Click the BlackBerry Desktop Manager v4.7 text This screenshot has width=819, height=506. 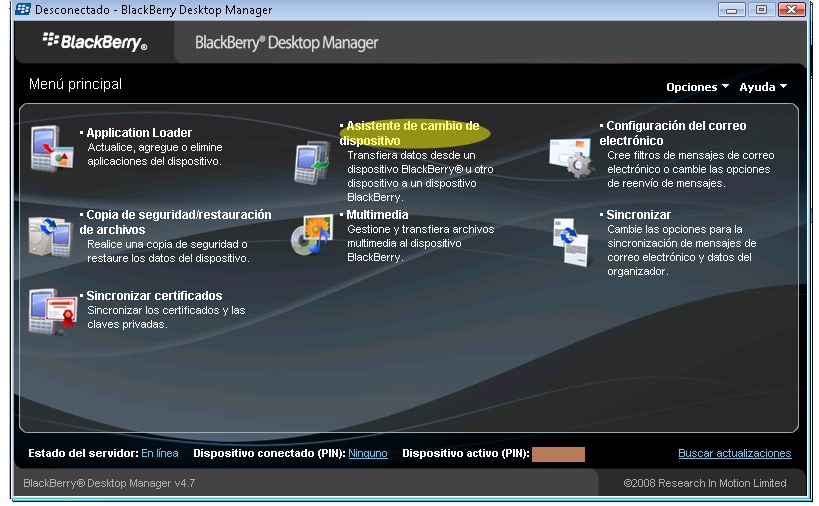coord(109,484)
